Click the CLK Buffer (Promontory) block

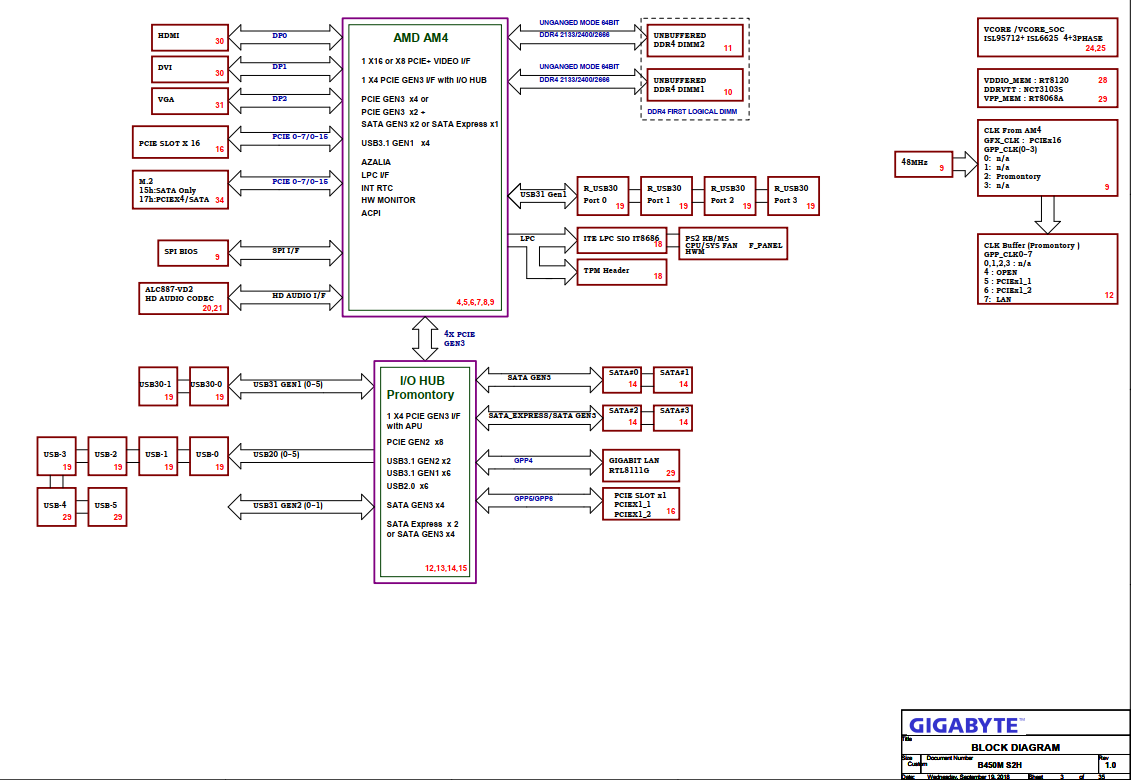pyautogui.click(x=1047, y=269)
